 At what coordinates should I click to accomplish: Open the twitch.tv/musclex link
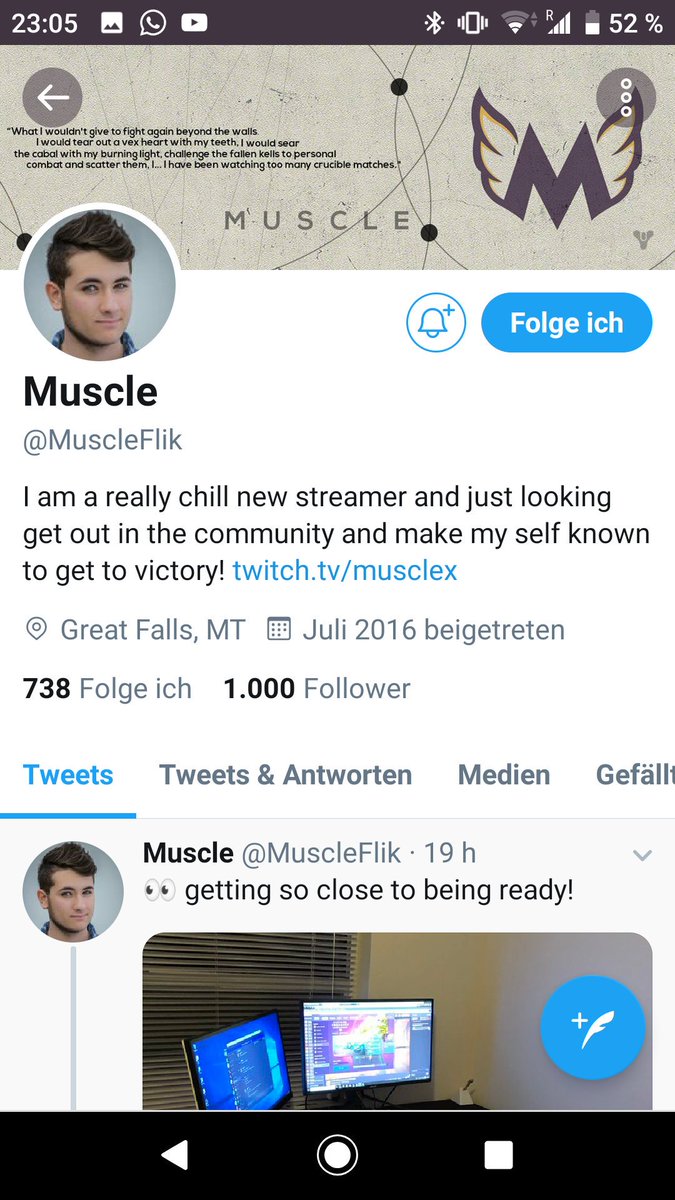click(345, 571)
